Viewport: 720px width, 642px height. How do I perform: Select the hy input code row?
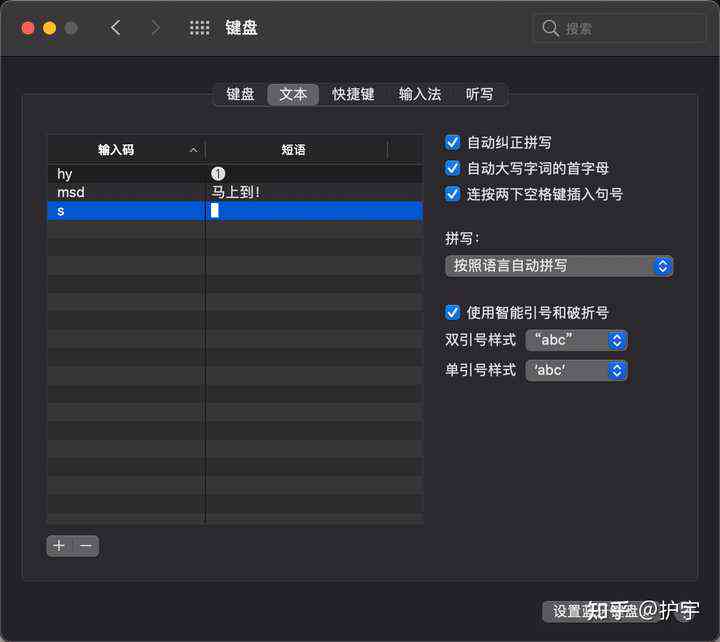[235, 174]
